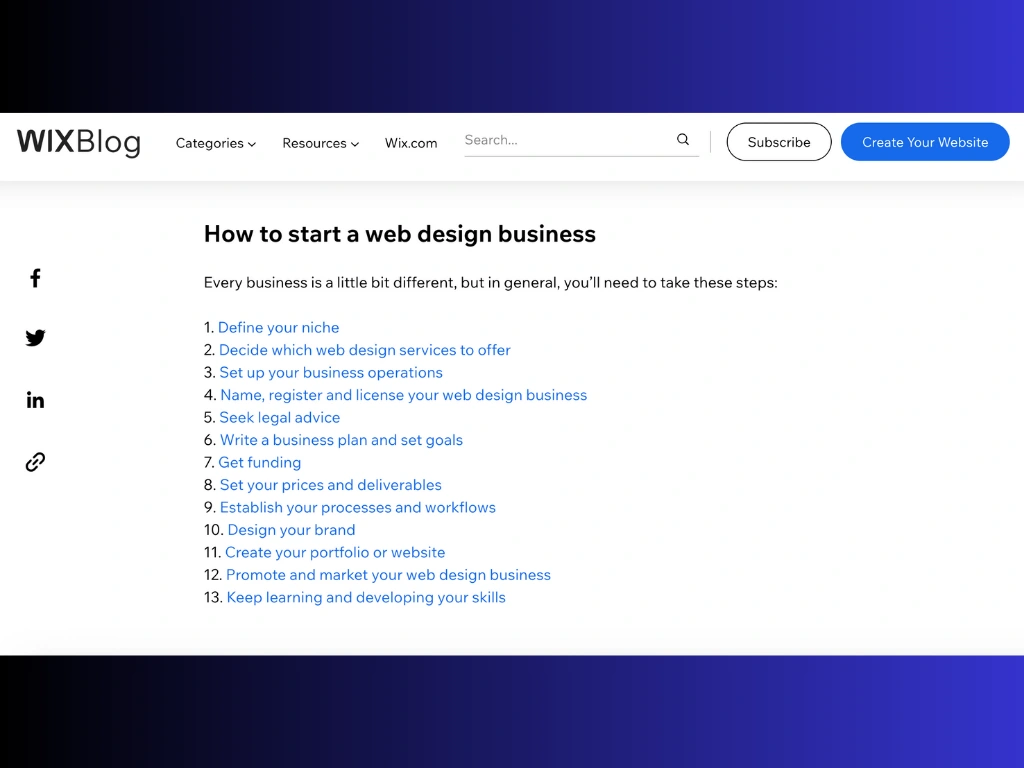
Task: Open the 'Get funding' link
Action: [x=259, y=462]
